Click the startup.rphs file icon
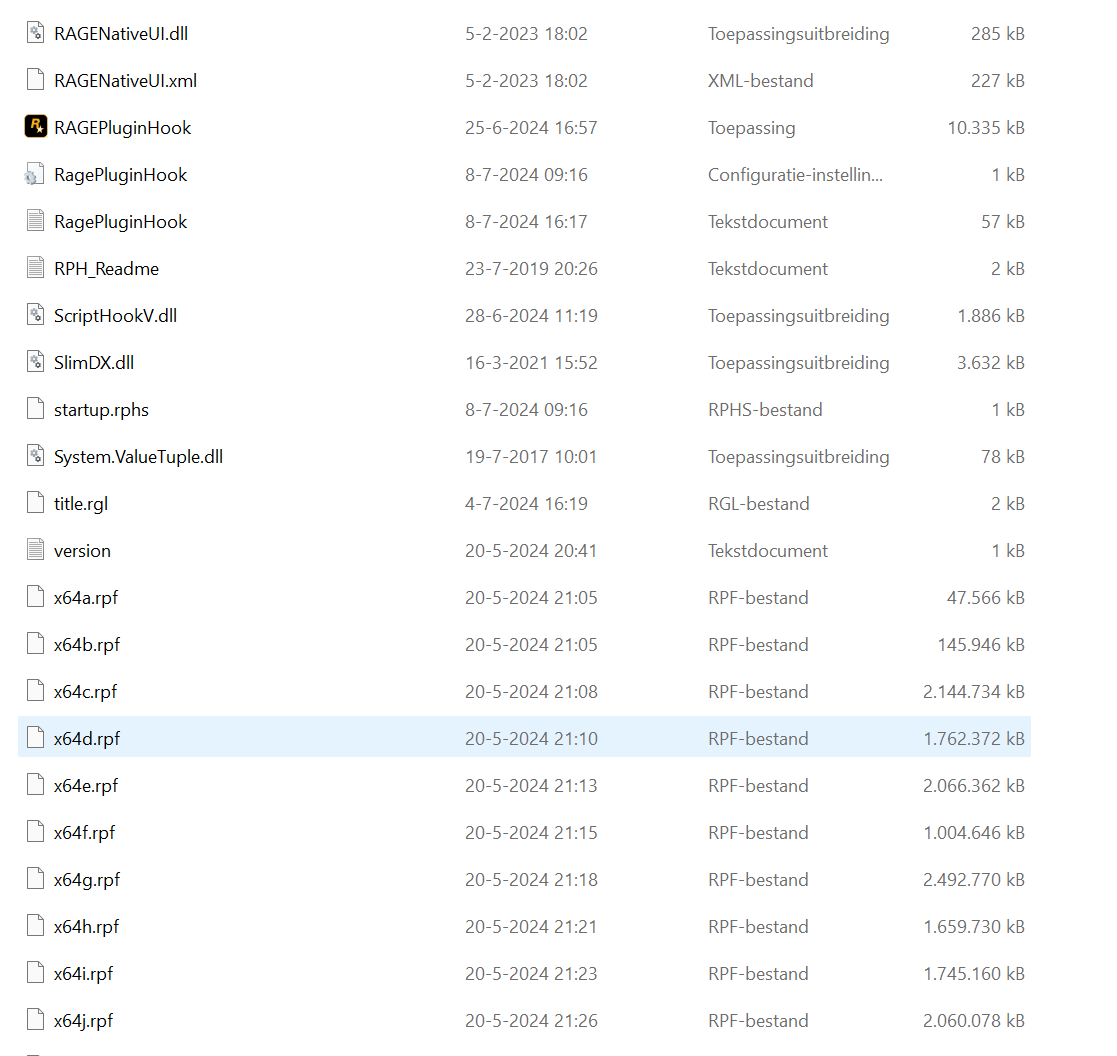 point(36,409)
